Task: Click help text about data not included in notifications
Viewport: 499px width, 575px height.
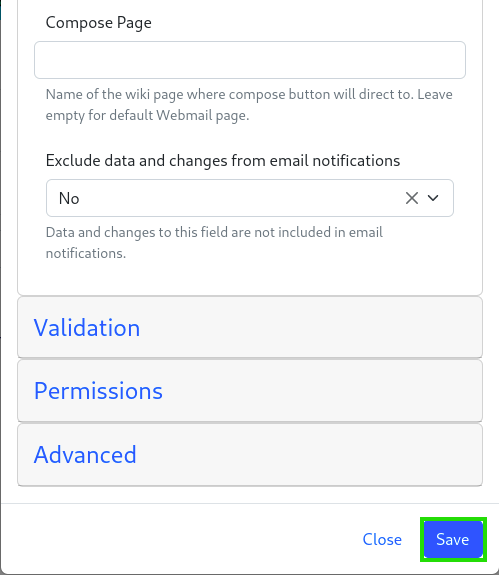Action: [214, 243]
